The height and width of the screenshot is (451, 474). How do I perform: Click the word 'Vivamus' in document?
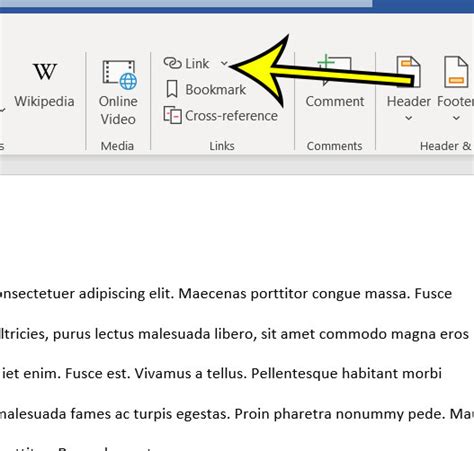(x=162, y=374)
